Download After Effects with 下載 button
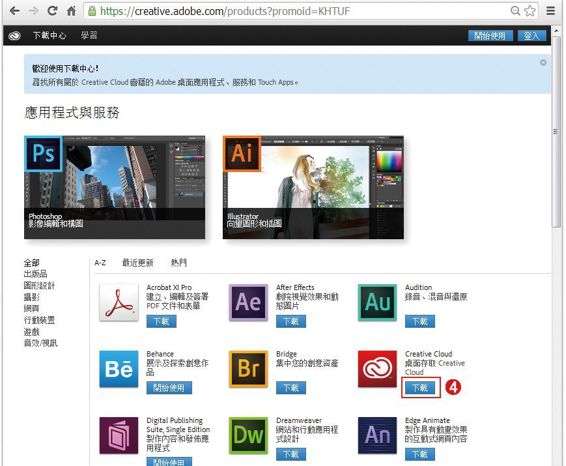Image resolution: width=566 pixels, height=466 pixels. click(291, 321)
